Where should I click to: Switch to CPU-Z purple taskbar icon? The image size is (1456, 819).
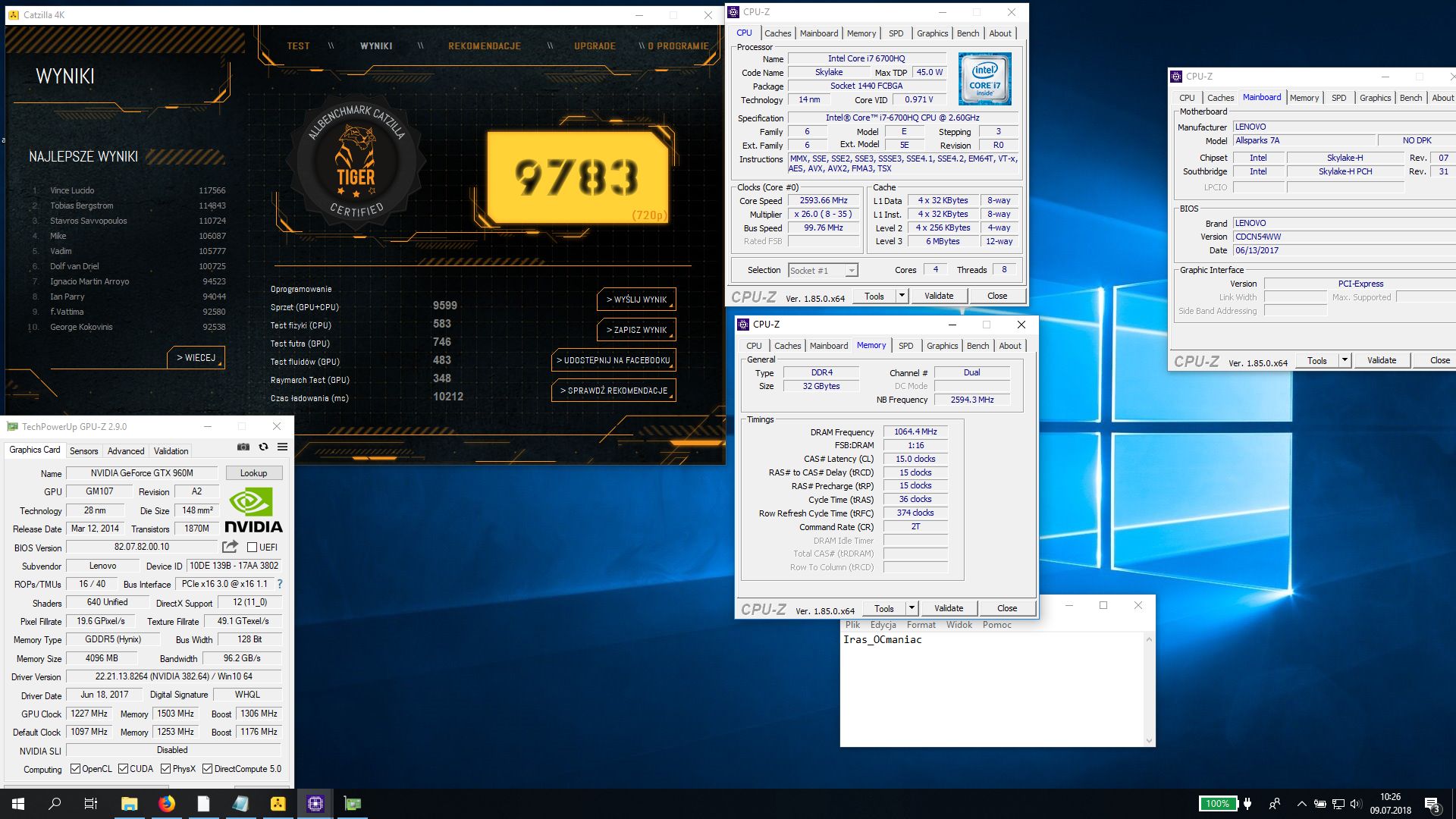(315, 804)
